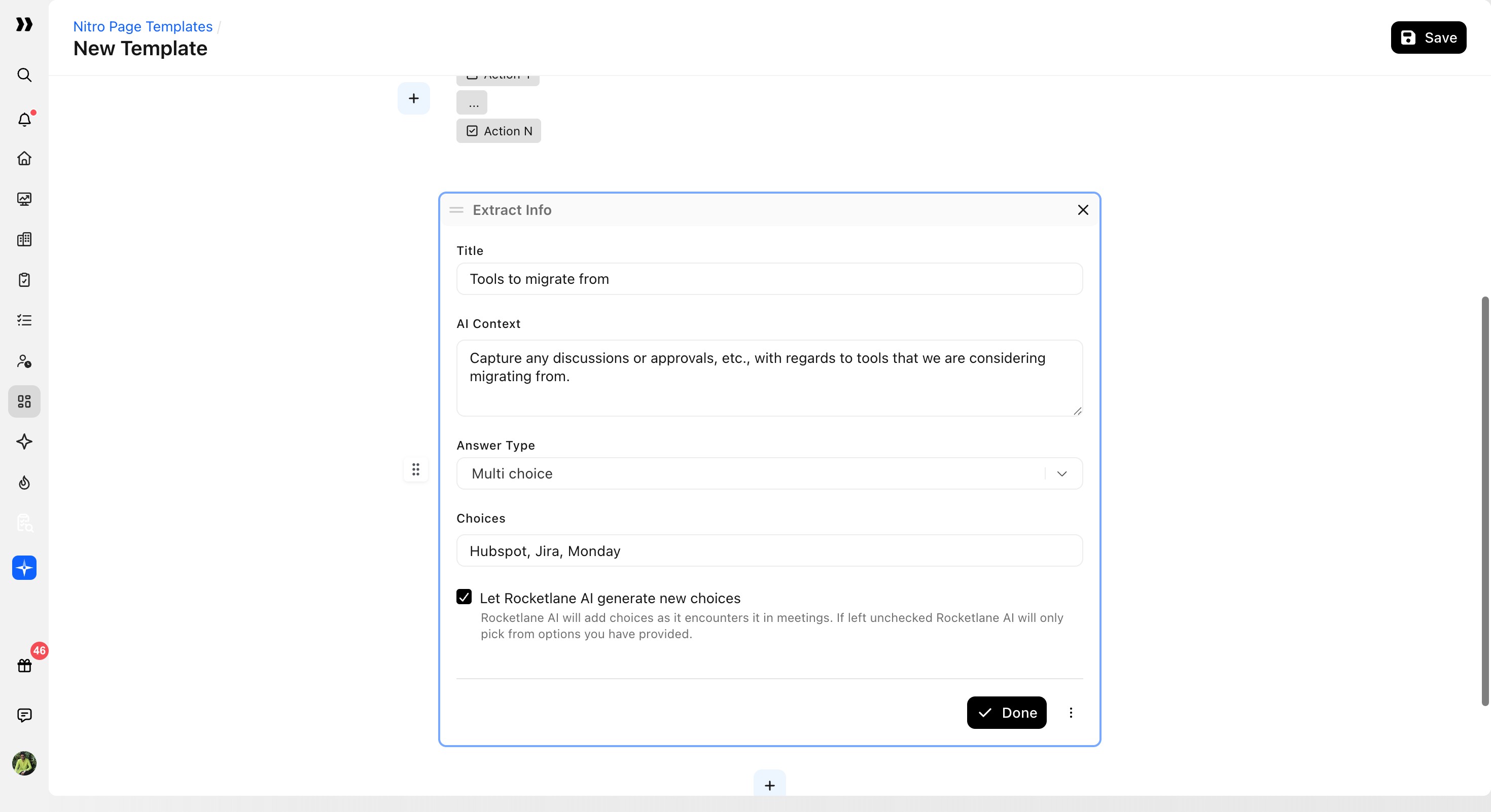The height and width of the screenshot is (812, 1491).
Task: Open the document search icon
Action: (24, 523)
